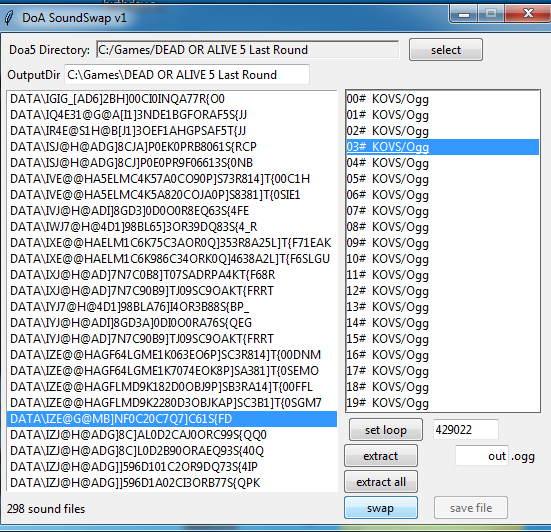The height and width of the screenshot is (532, 551).
Task: Select file ending in T{00C1H
Action: click(172, 179)
